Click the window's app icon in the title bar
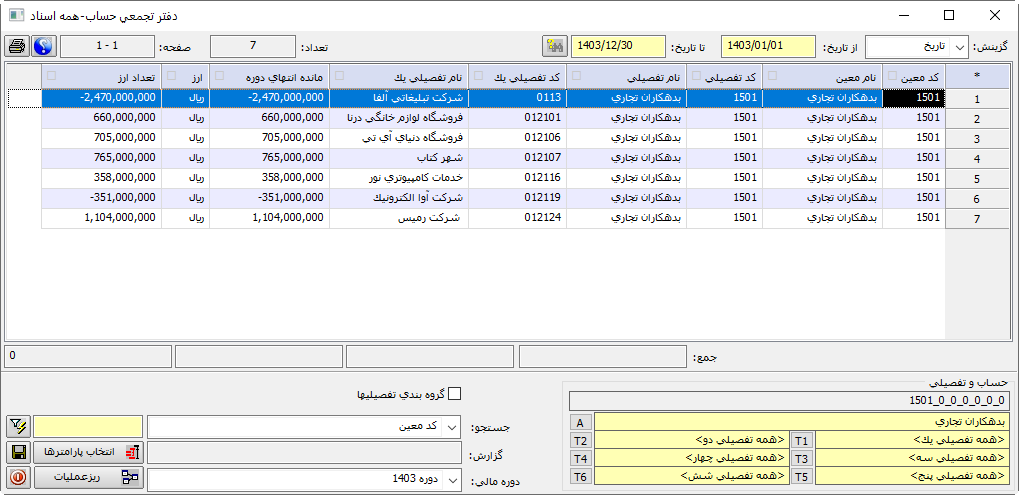 [x=16, y=15]
